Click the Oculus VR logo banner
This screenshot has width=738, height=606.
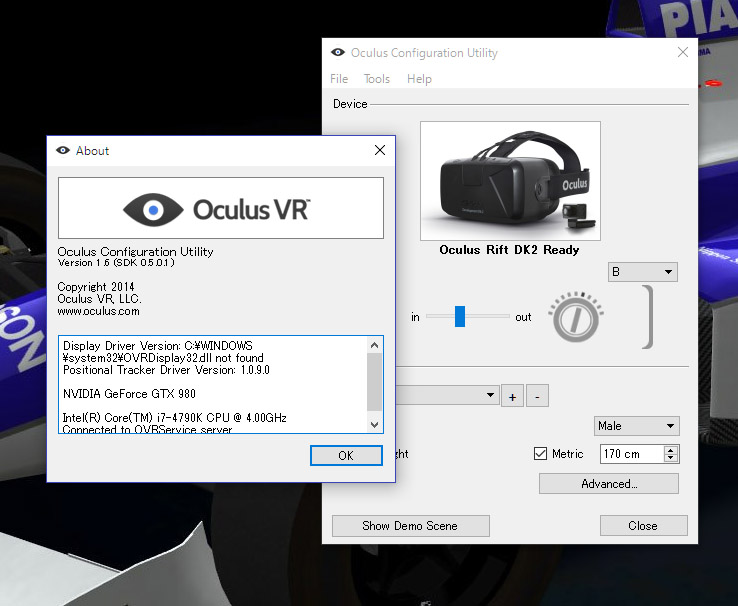pyautogui.click(x=221, y=208)
